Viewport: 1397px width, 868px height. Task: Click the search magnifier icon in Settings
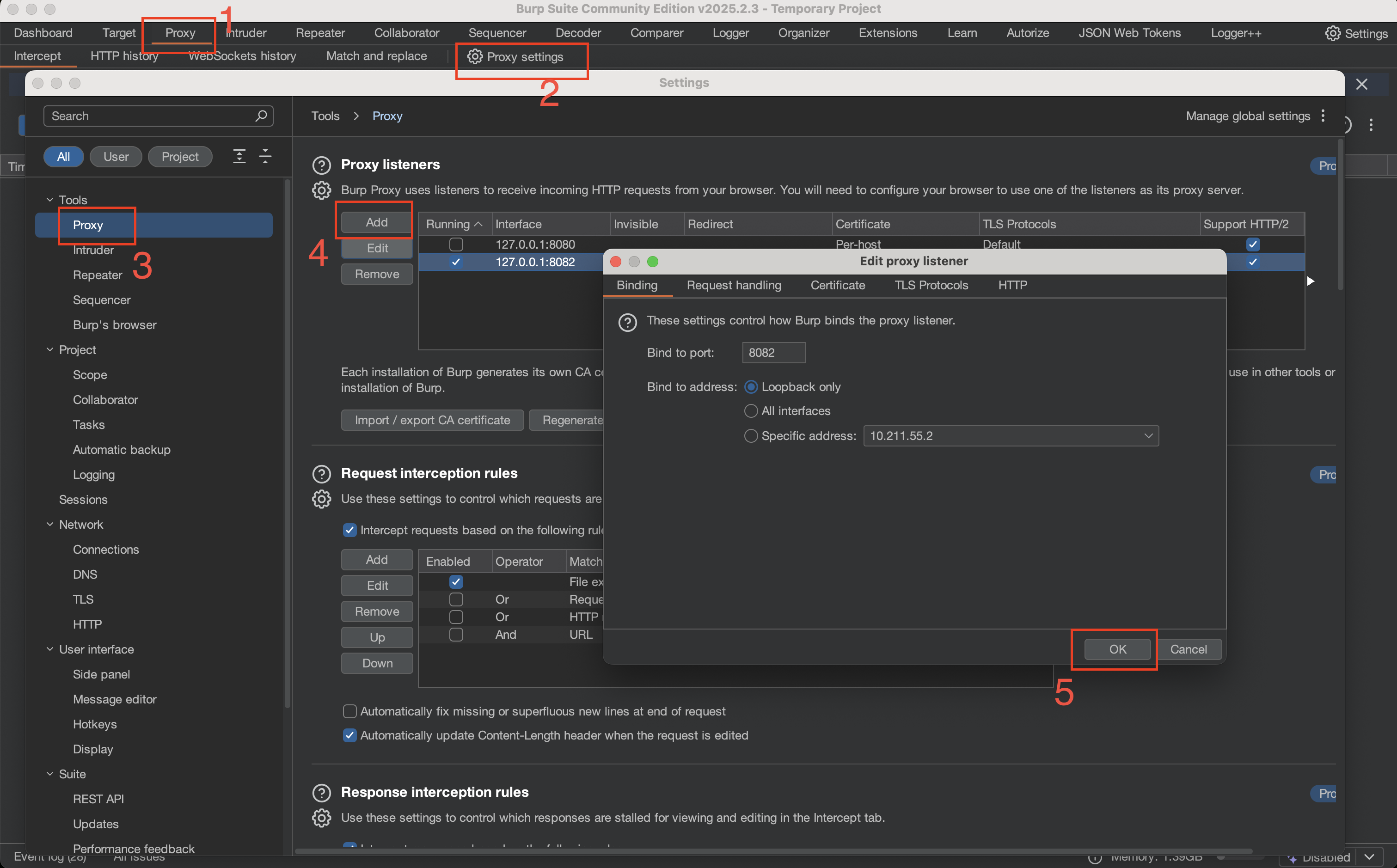click(x=261, y=116)
